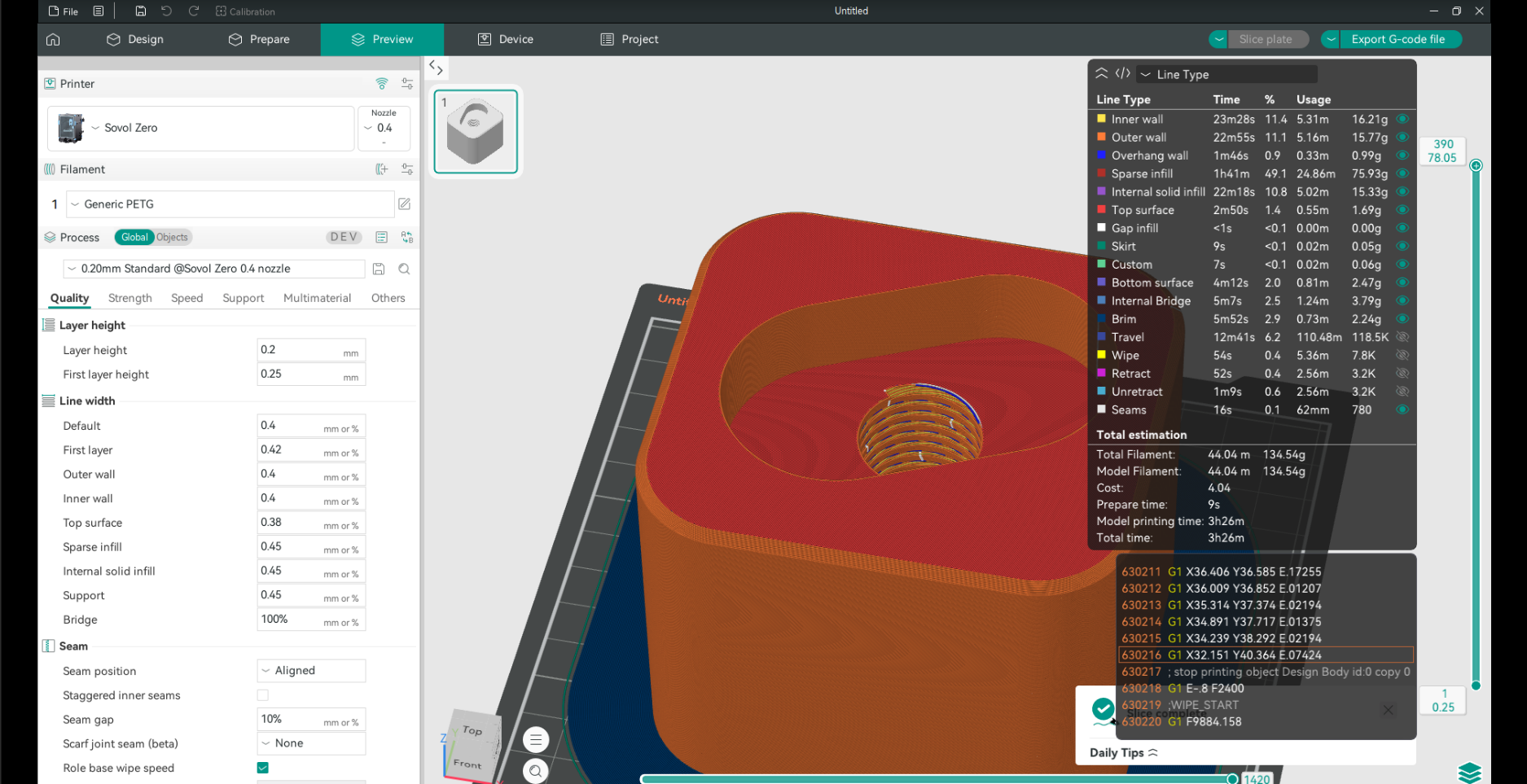The width and height of the screenshot is (1527, 784).
Task: Open the Support settings tab
Action: pyautogui.click(x=244, y=298)
